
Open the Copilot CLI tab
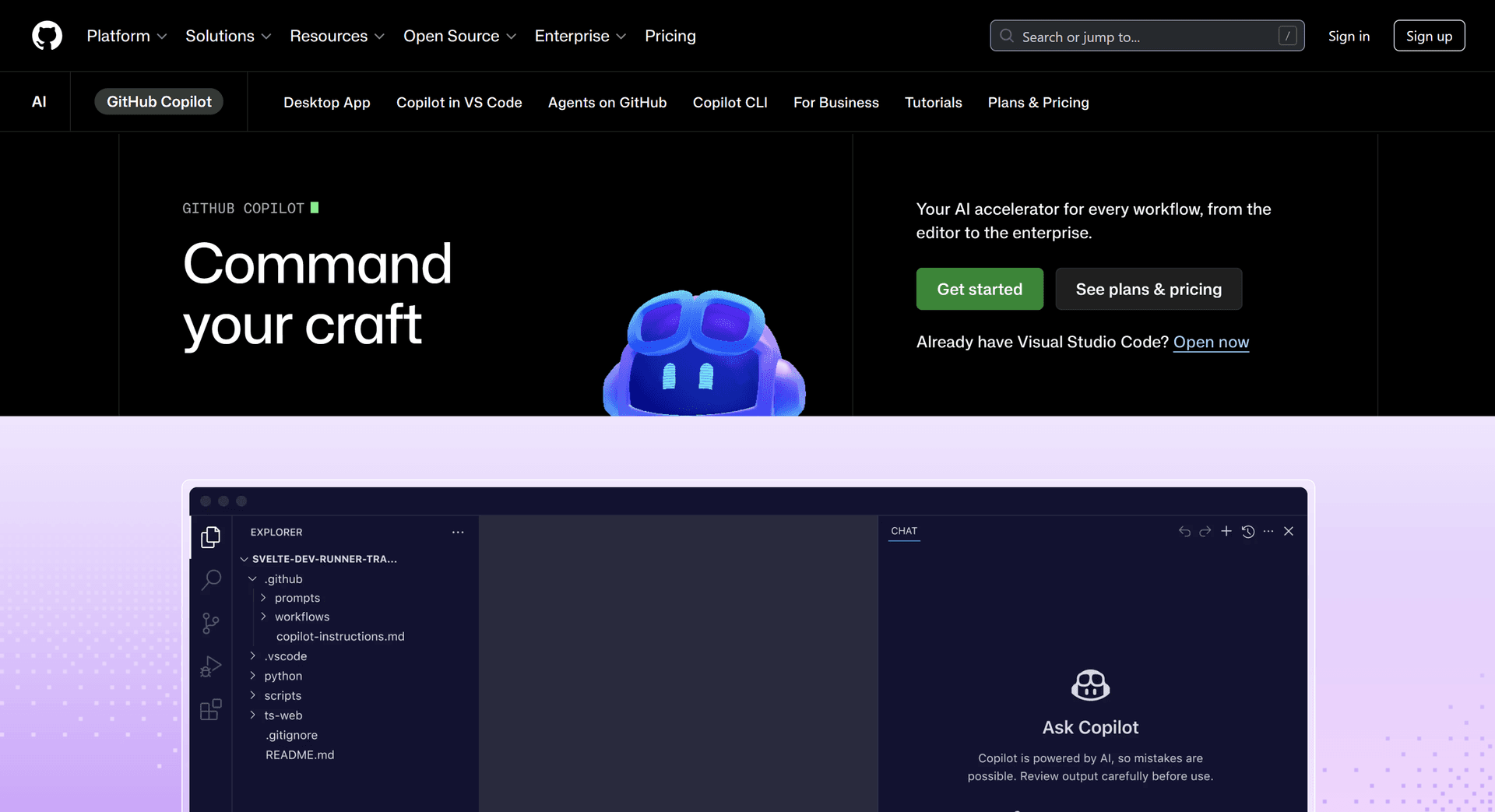pos(730,103)
